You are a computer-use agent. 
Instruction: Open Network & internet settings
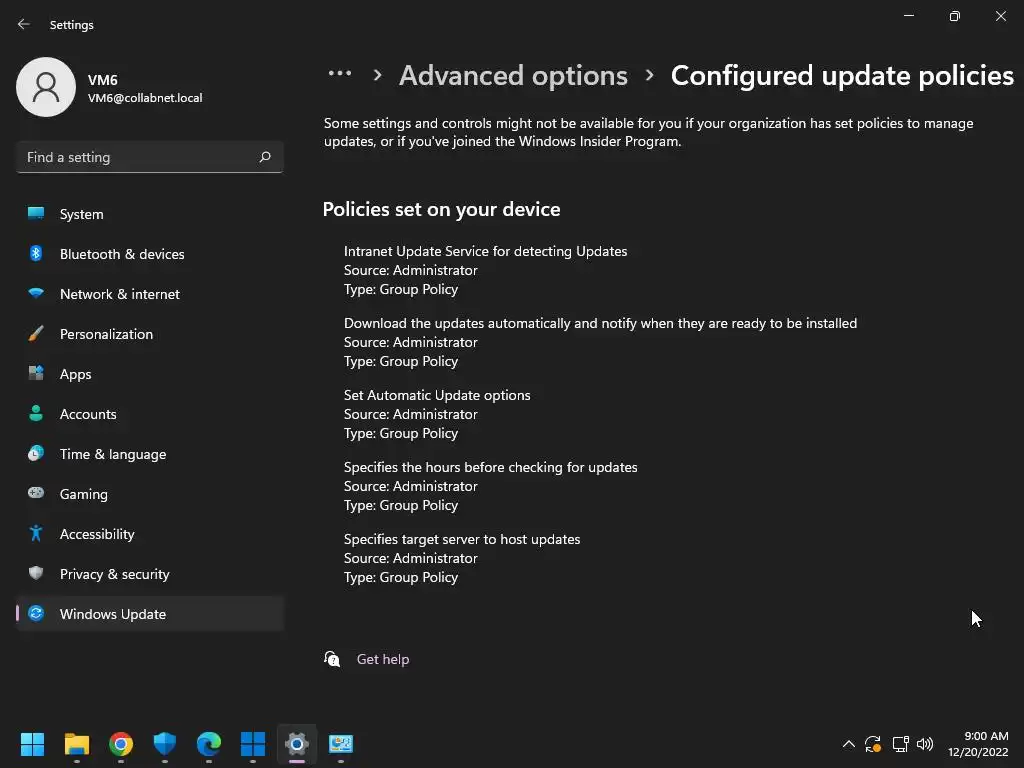pyautogui.click(x=120, y=294)
